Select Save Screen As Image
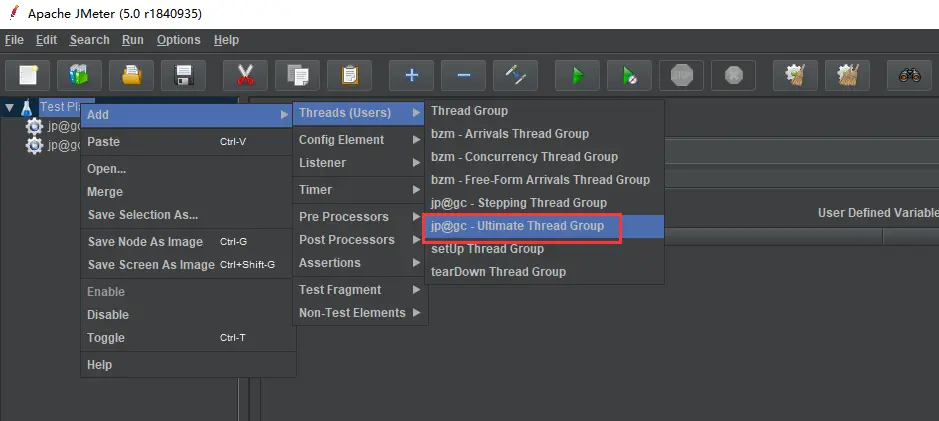Image resolution: width=939 pixels, height=421 pixels. tap(188, 265)
